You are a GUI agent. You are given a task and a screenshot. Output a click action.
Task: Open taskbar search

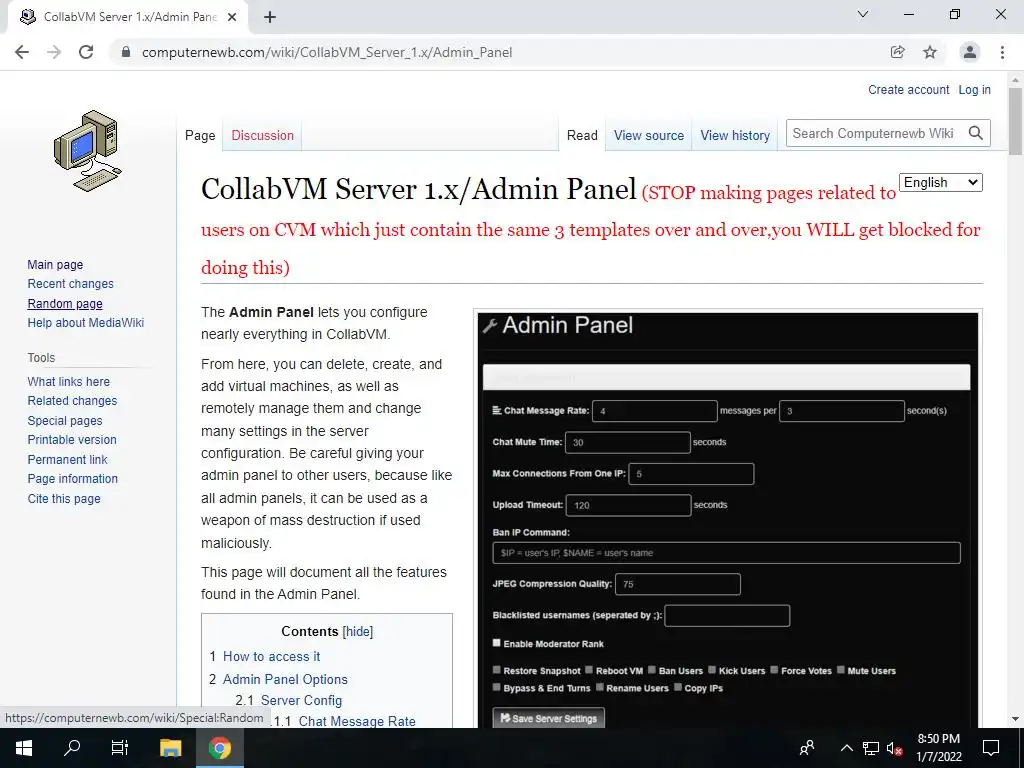pyautogui.click(x=72, y=748)
